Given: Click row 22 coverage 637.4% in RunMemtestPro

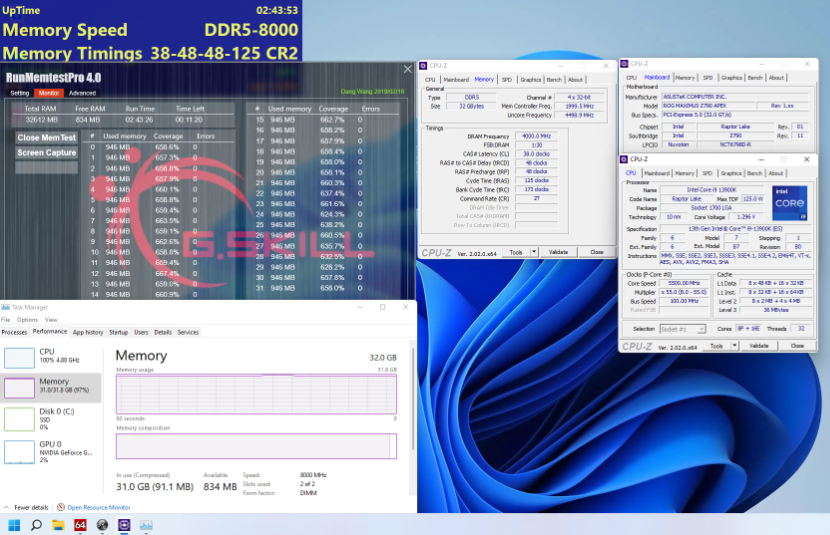Looking at the screenshot, I should (x=332, y=193).
